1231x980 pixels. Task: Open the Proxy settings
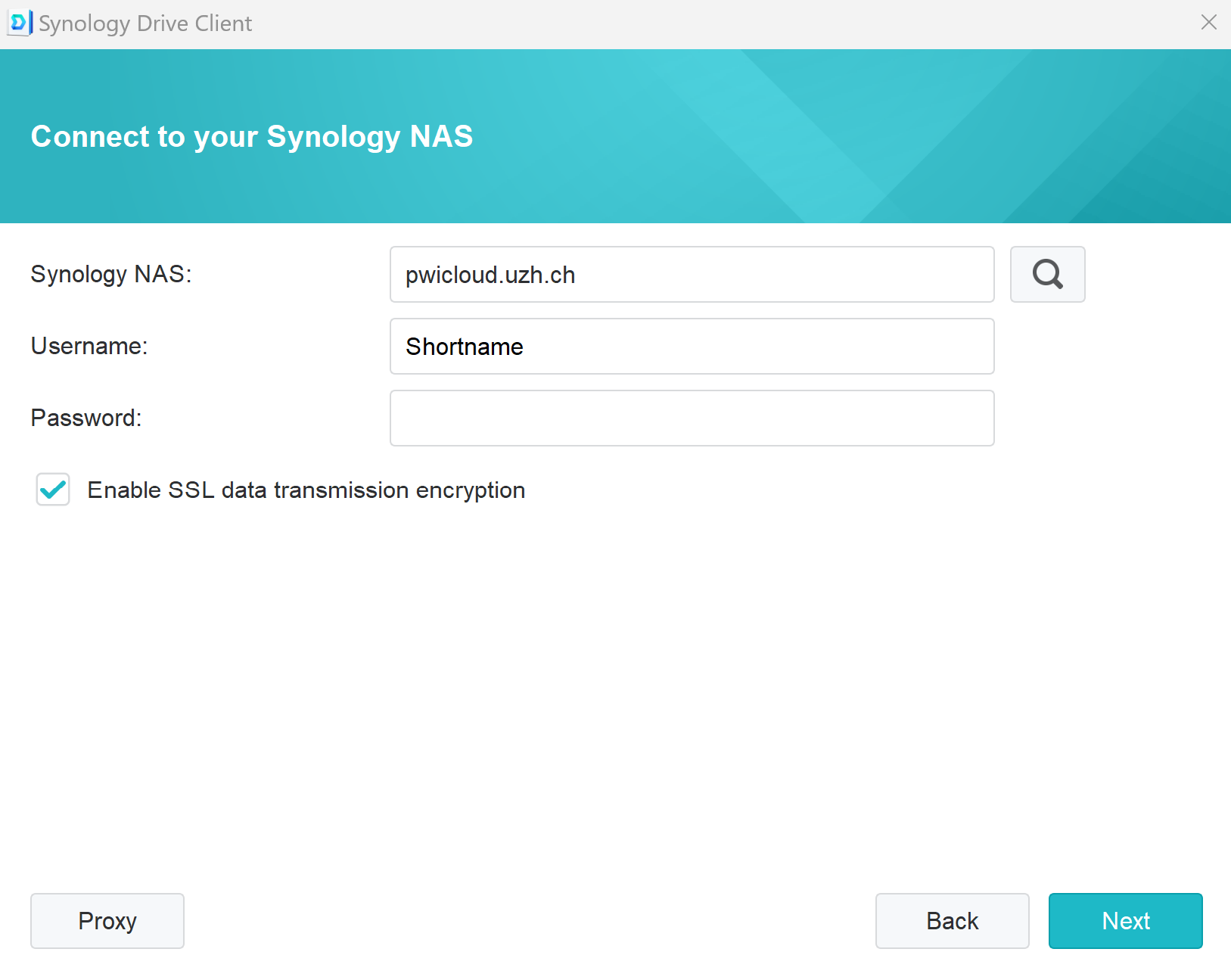click(107, 921)
